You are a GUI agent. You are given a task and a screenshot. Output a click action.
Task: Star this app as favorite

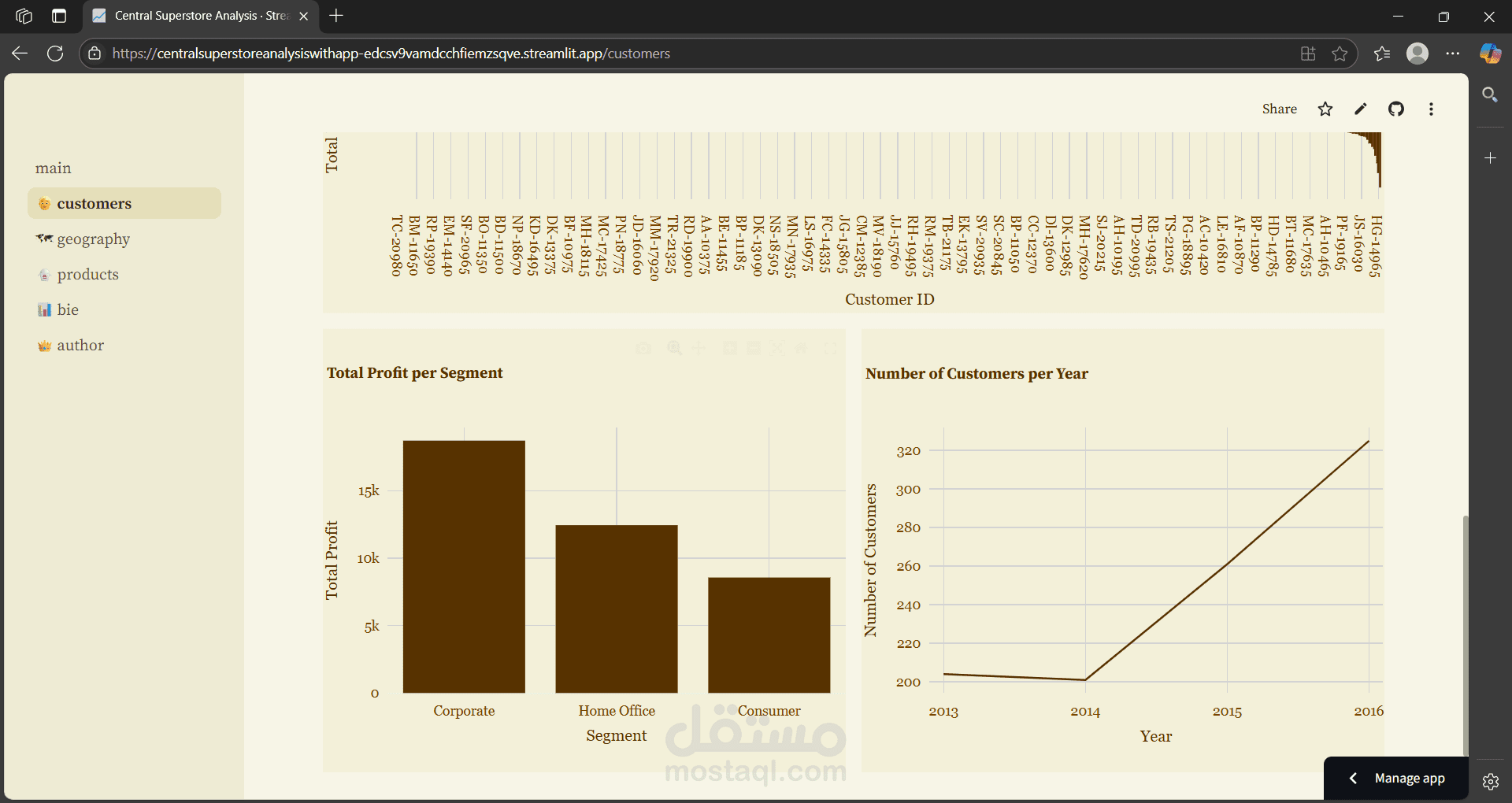1325,109
